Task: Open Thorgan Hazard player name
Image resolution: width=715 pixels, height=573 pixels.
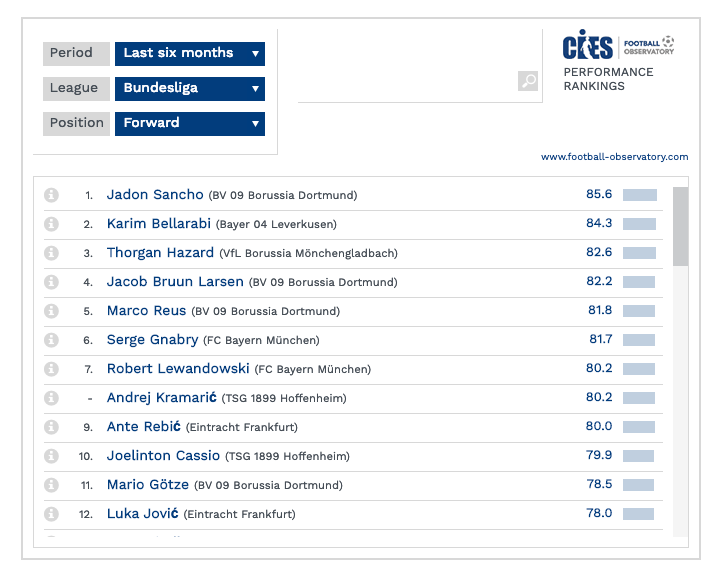Action: [160, 253]
